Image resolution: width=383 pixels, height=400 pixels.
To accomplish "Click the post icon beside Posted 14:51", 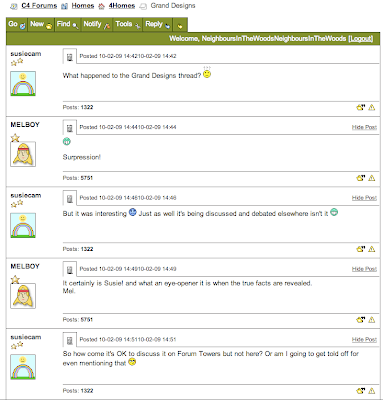I will tap(70, 341).
